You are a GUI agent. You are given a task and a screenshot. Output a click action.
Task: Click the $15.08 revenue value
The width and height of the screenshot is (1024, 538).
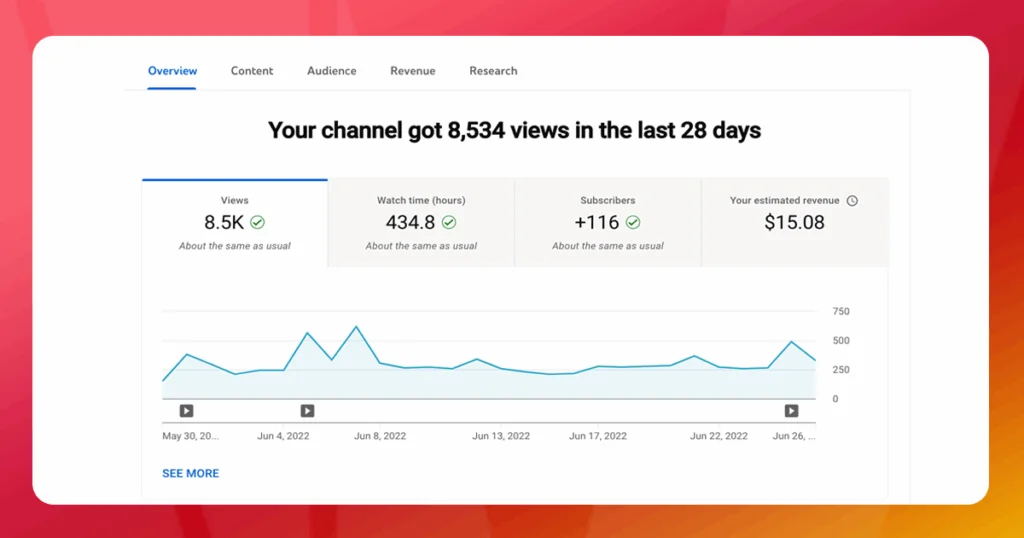tap(795, 223)
